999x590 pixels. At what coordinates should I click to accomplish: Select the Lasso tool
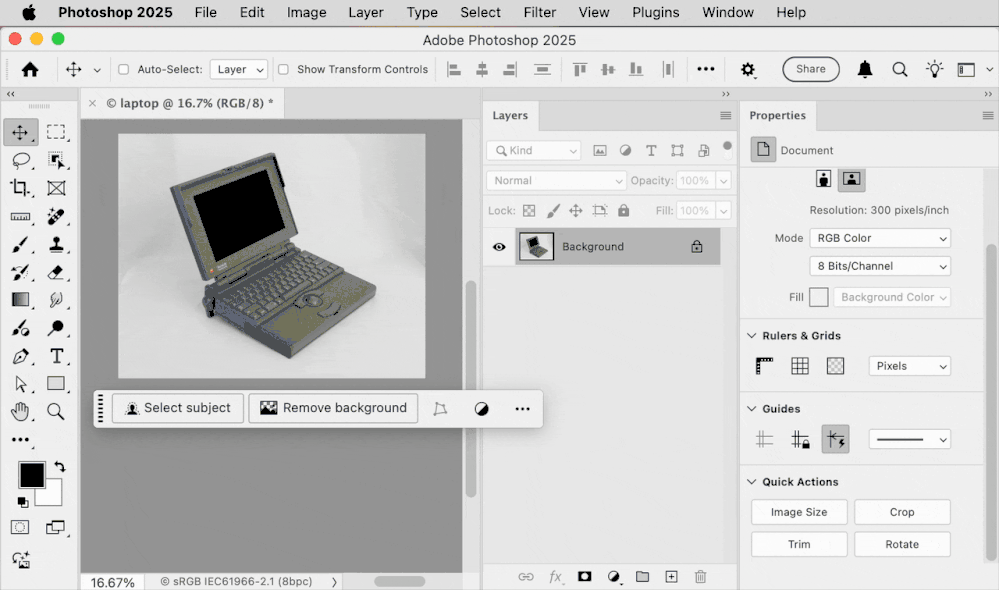(20, 160)
